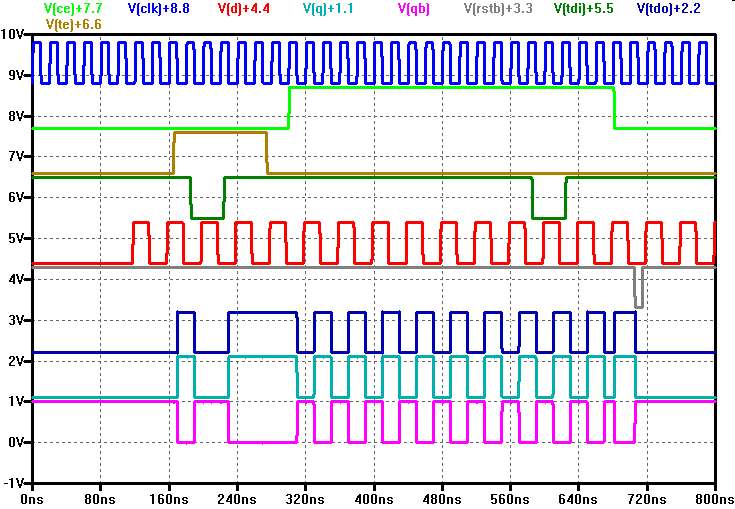Click the 10V label on vertical axis

(x=13, y=35)
